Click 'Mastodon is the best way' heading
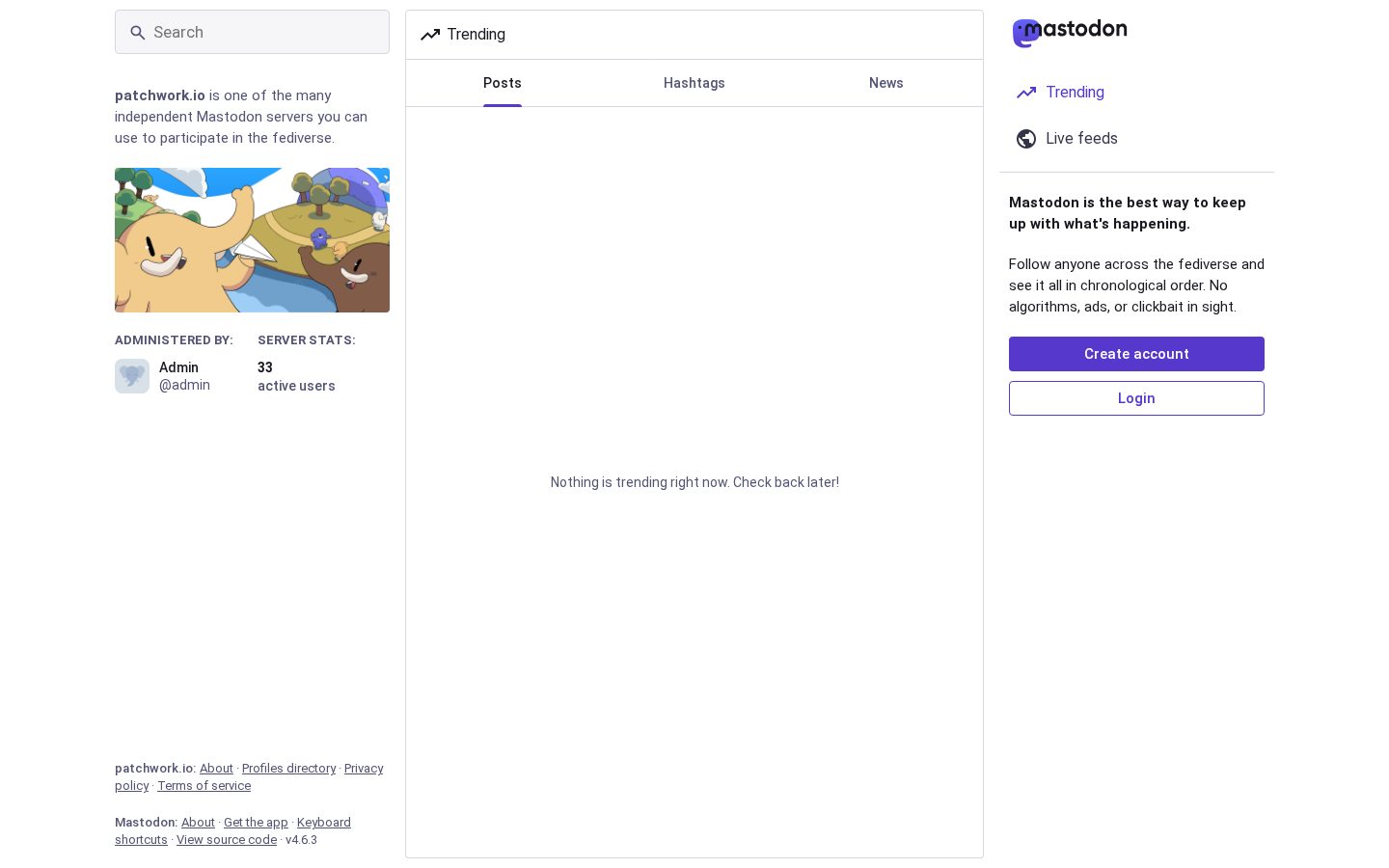 pyautogui.click(x=1128, y=213)
